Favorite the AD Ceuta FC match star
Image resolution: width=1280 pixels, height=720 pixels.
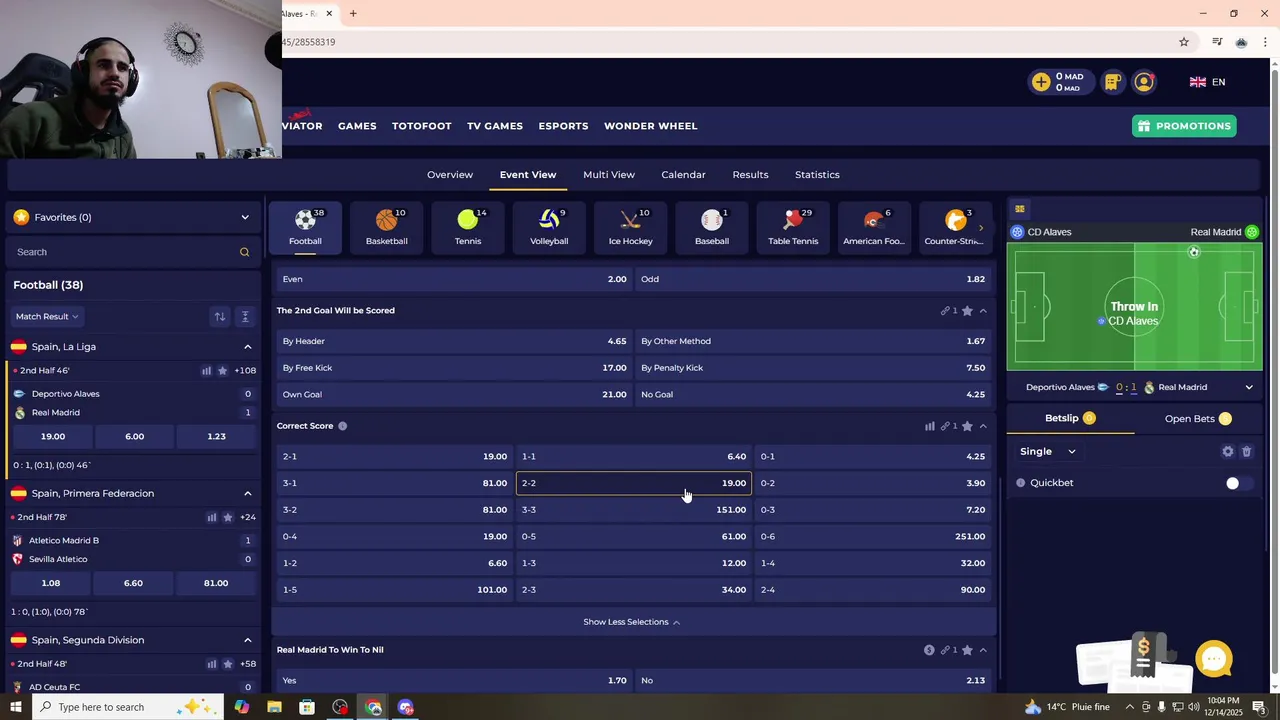pyautogui.click(x=228, y=664)
